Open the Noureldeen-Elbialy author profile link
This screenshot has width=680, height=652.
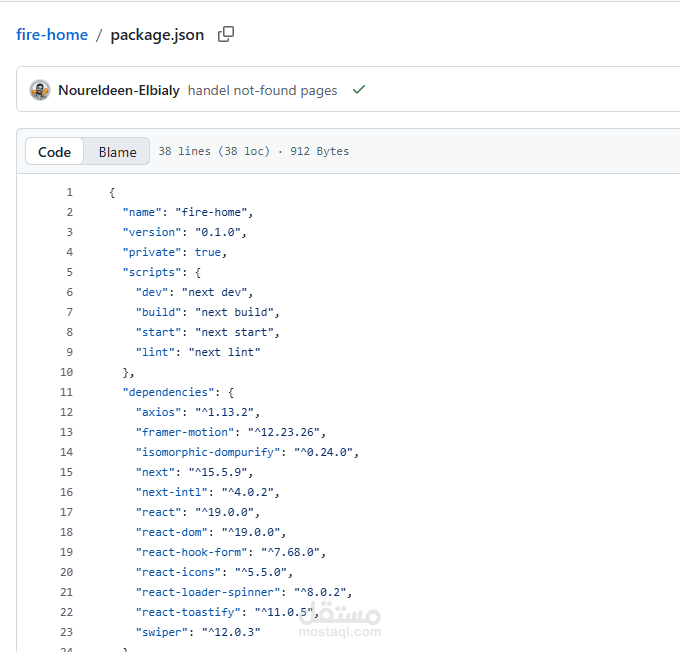119,90
